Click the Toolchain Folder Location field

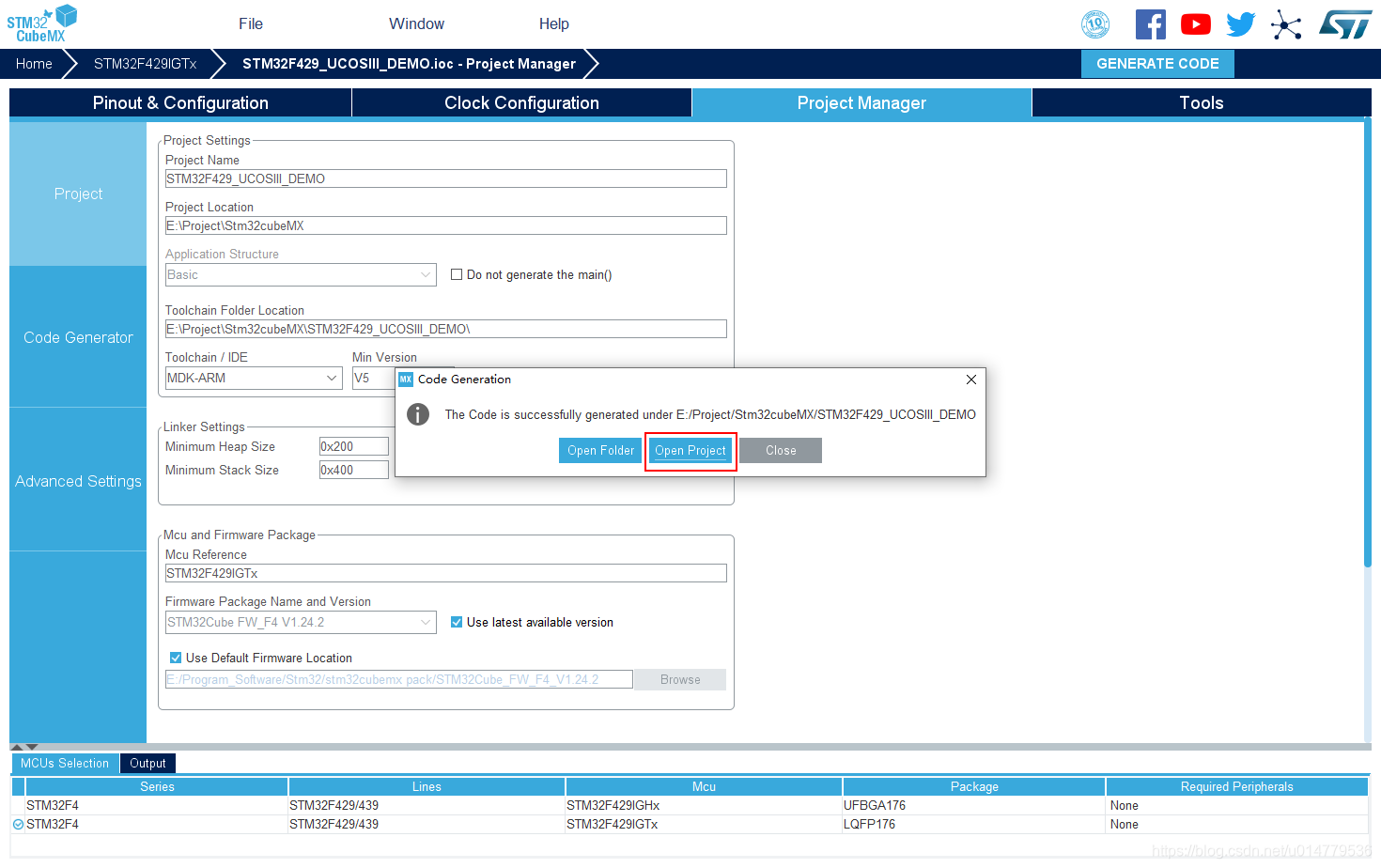(x=446, y=329)
